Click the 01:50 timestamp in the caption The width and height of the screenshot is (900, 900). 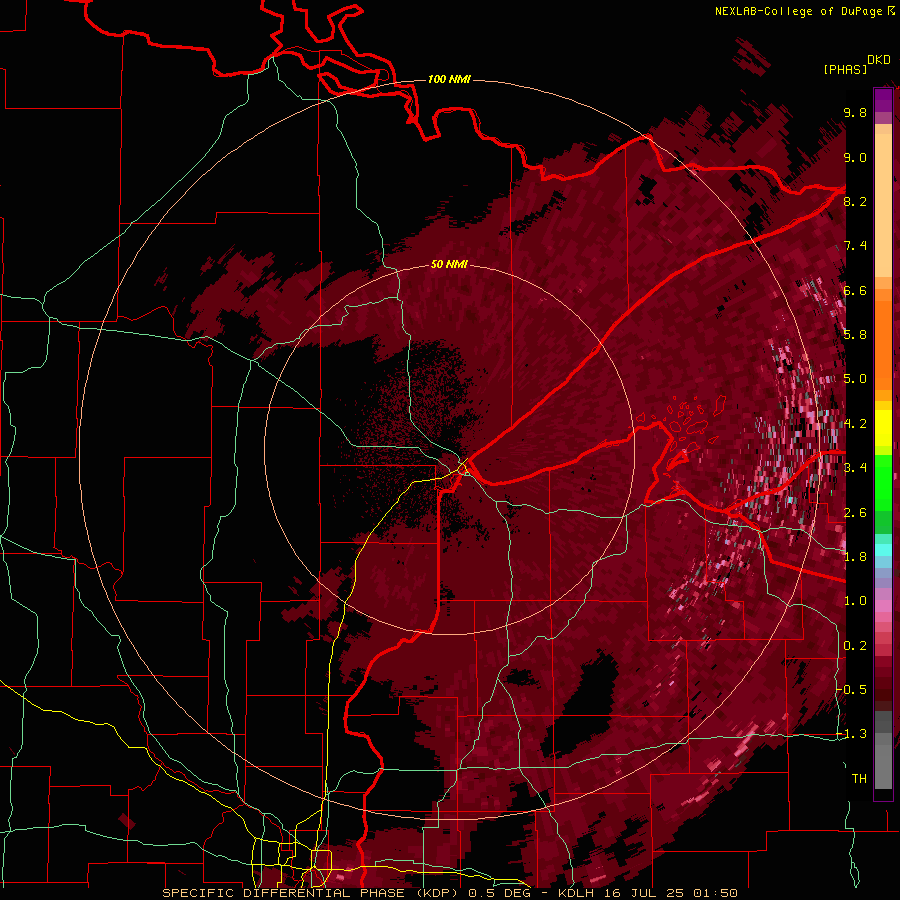715,893
